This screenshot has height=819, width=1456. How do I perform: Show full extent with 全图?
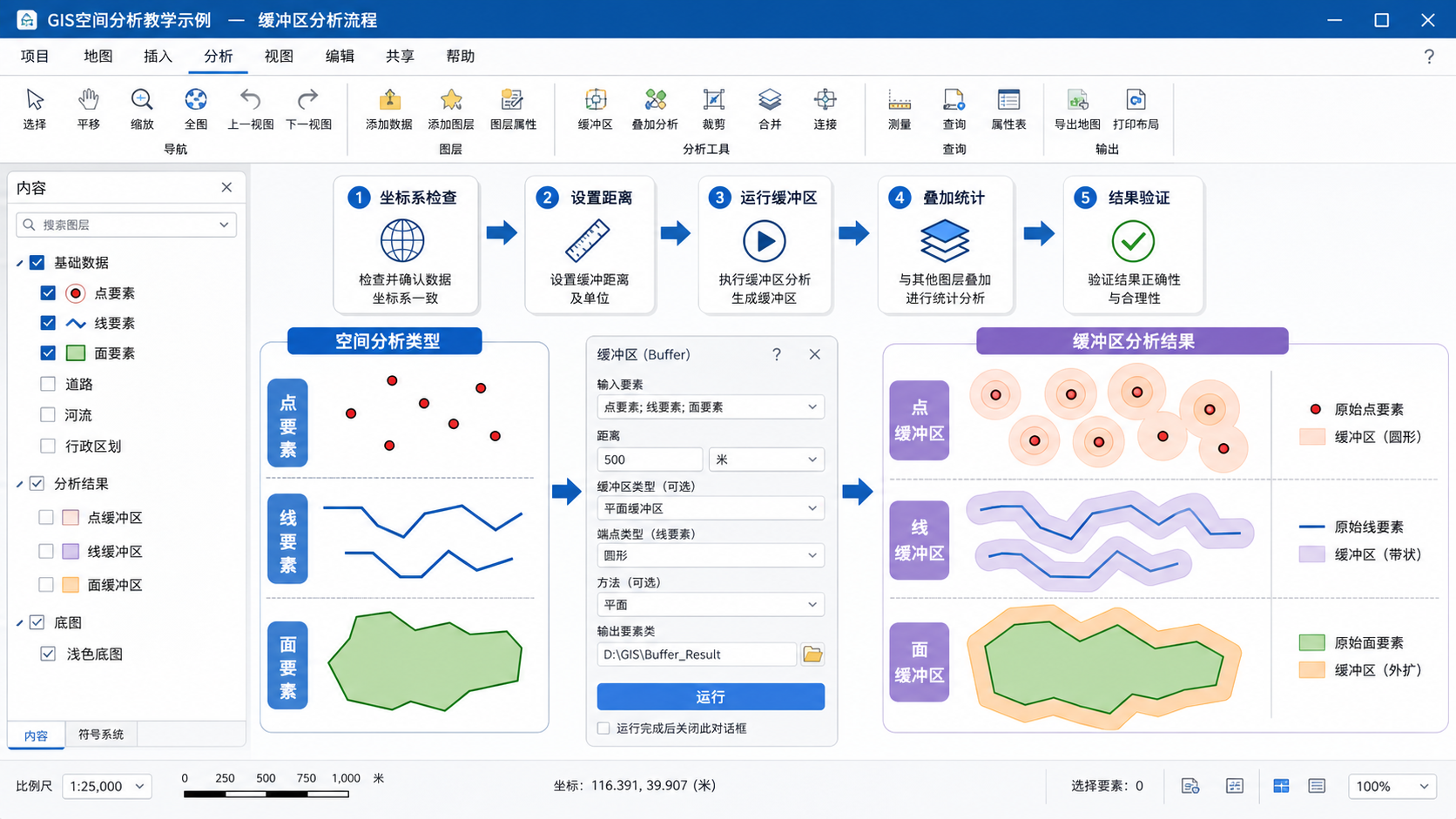[196, 109]
